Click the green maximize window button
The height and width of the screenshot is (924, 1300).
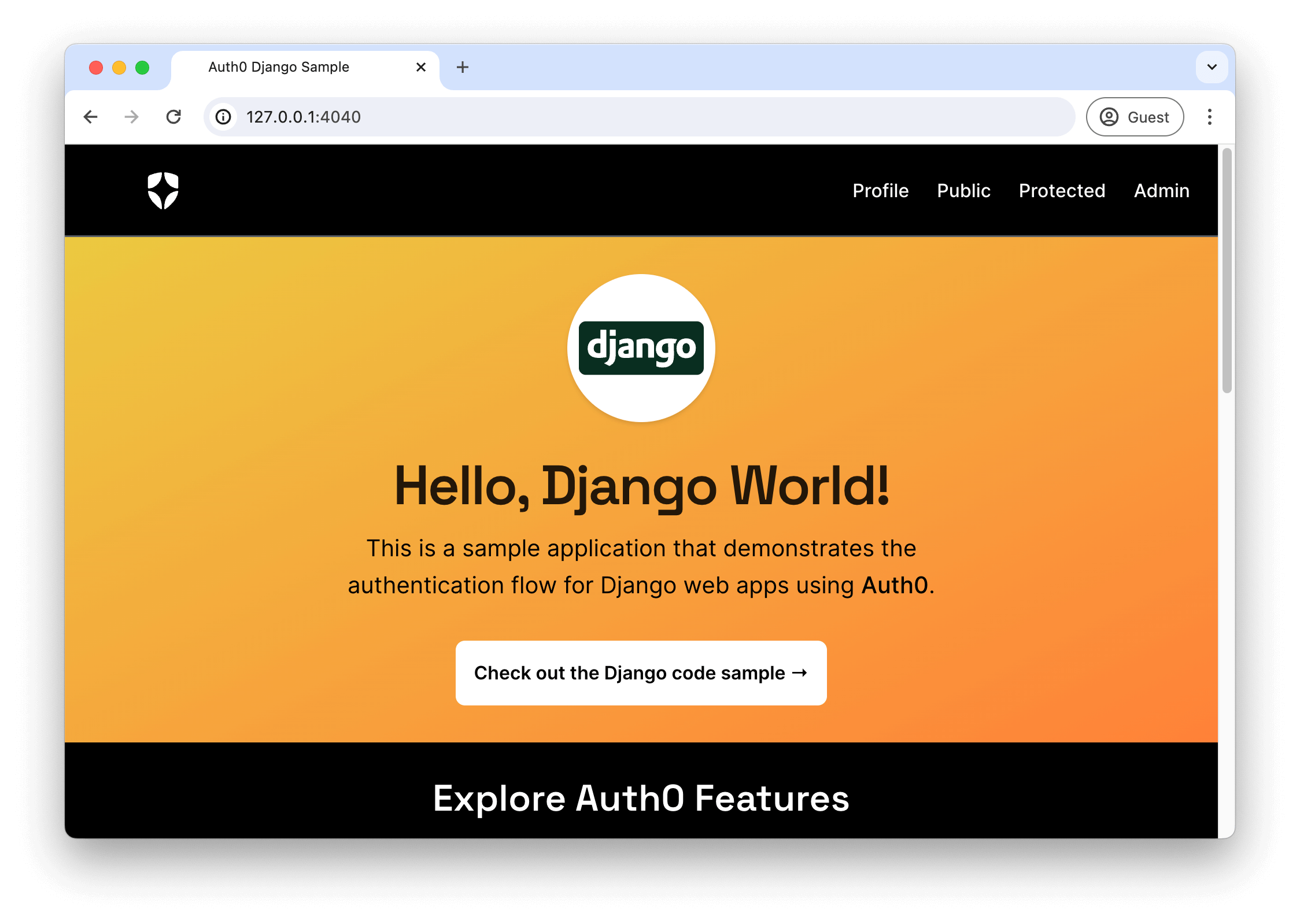pos(142,68)
